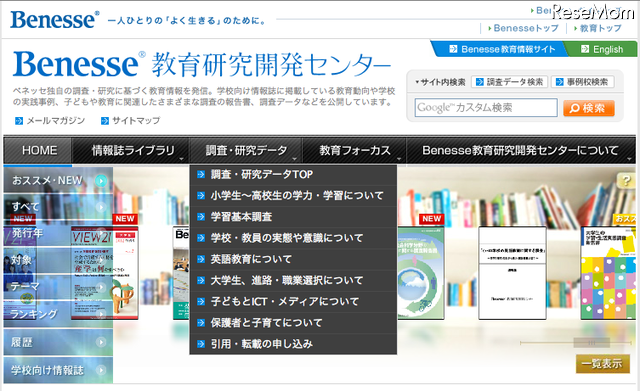640x391 pixels.
Task: Click the Benesse logo in the top header
Action: pos(54,20)
